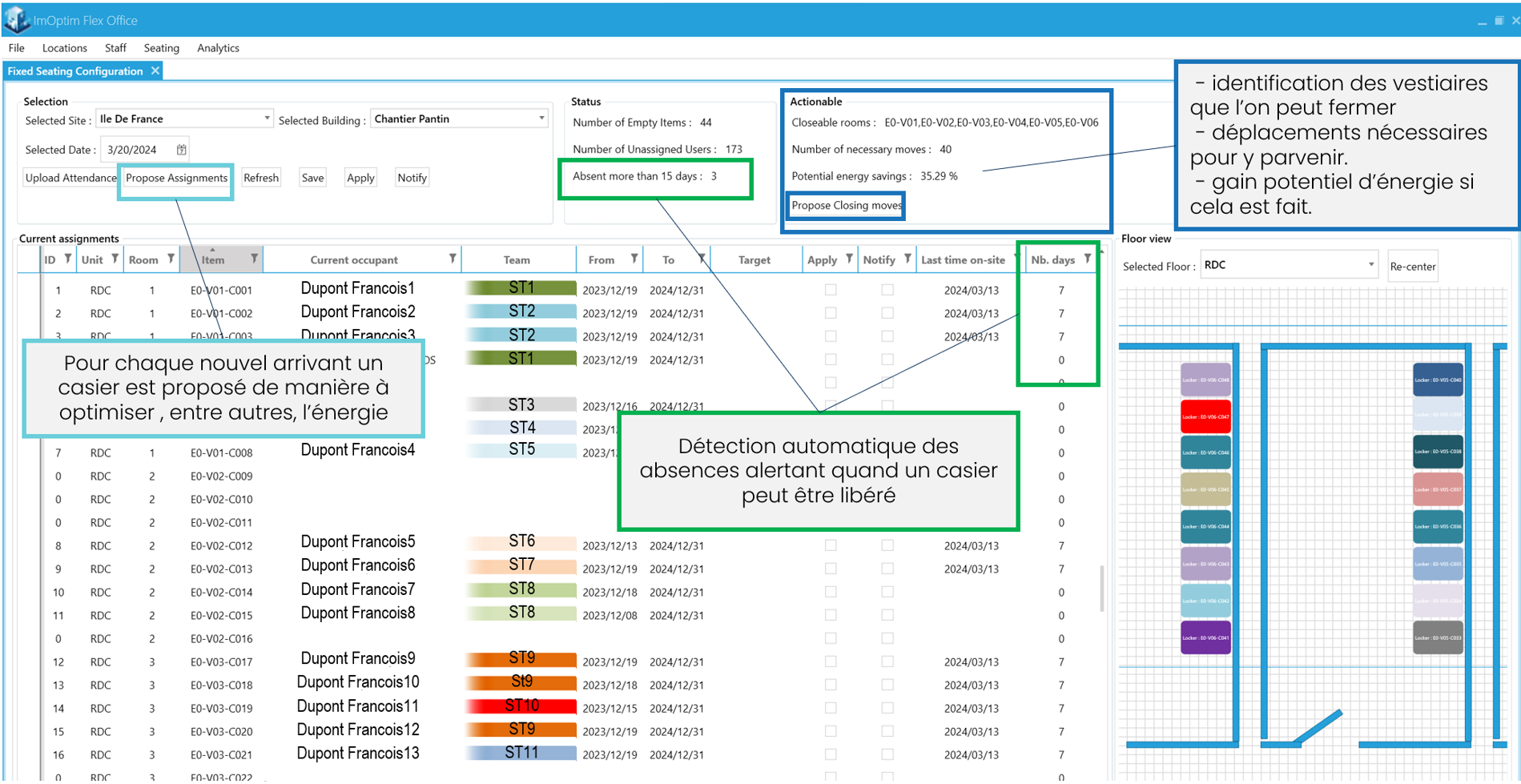Screen dimensions: 1521x784
Task: Click the ImOptim logo in the title bar
Action: pyautogui.click(x=16, y=19)
